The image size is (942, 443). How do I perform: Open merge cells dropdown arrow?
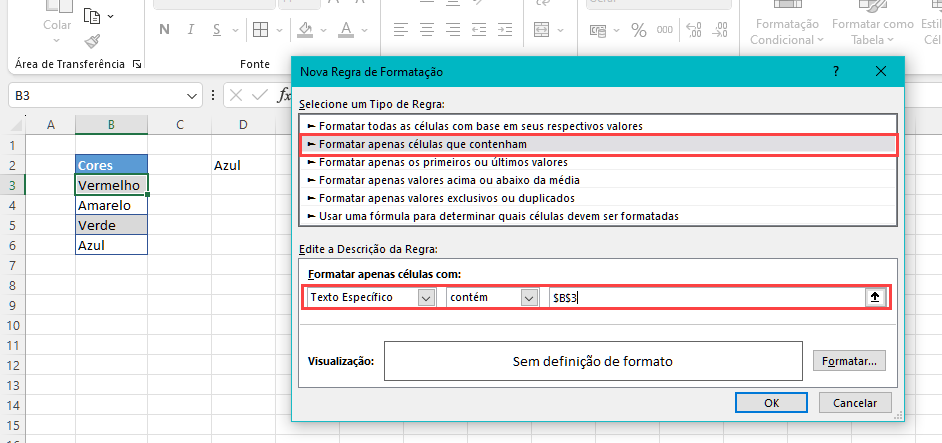point(560,29)
